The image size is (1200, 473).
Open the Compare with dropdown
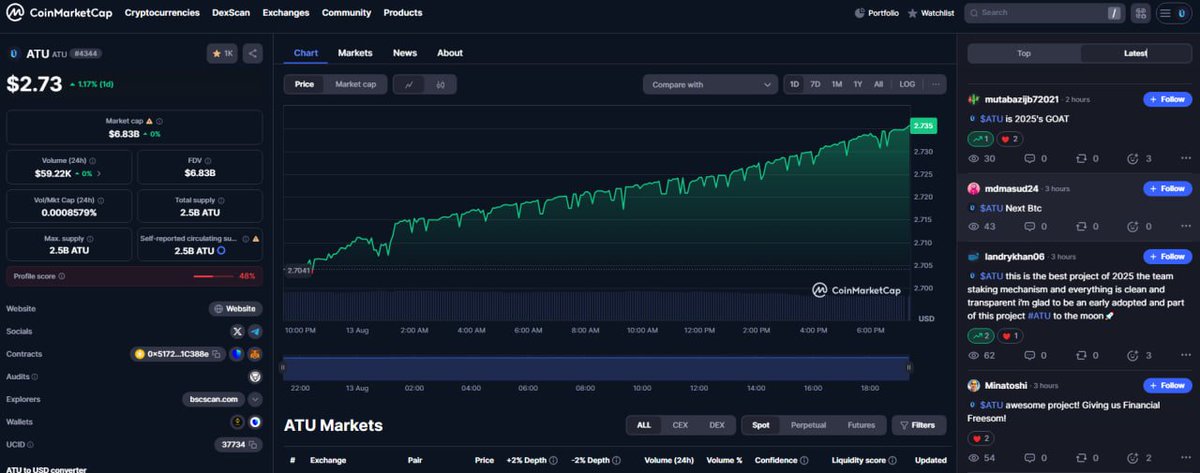pyautogui.click(x=710, y=84)
